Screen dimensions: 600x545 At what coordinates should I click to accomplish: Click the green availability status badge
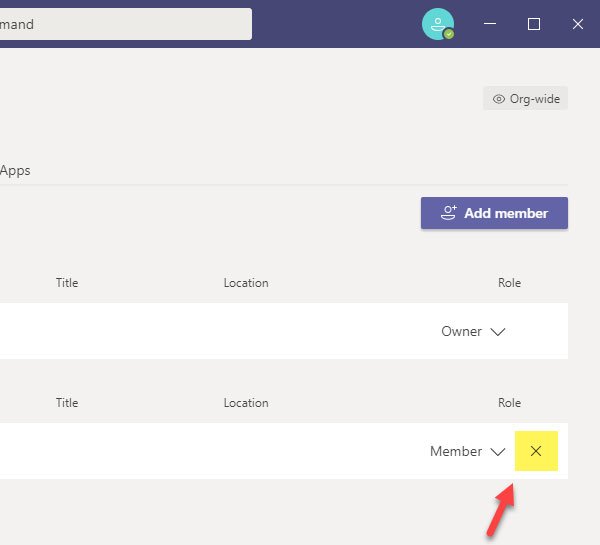pos(449,34)
